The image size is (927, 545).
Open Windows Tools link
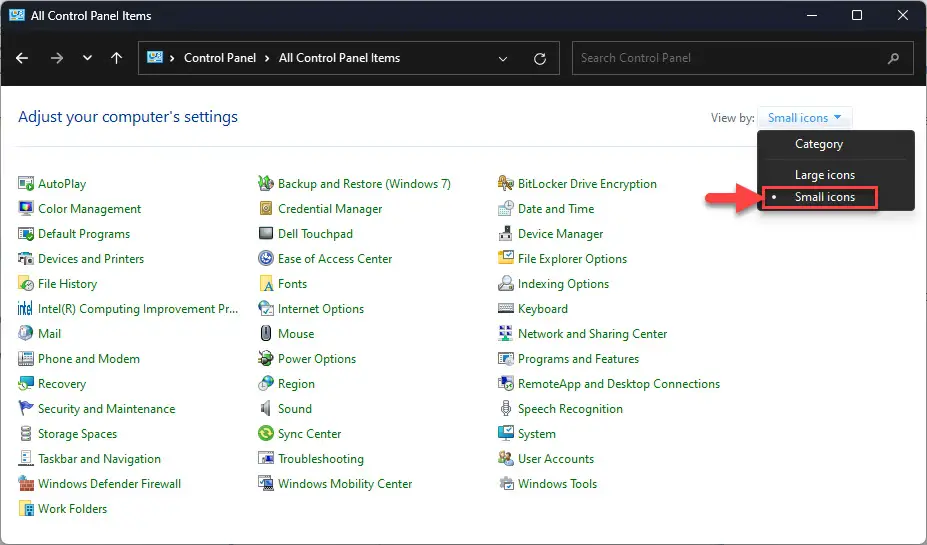pyautogui.click(x=558, y=484)
